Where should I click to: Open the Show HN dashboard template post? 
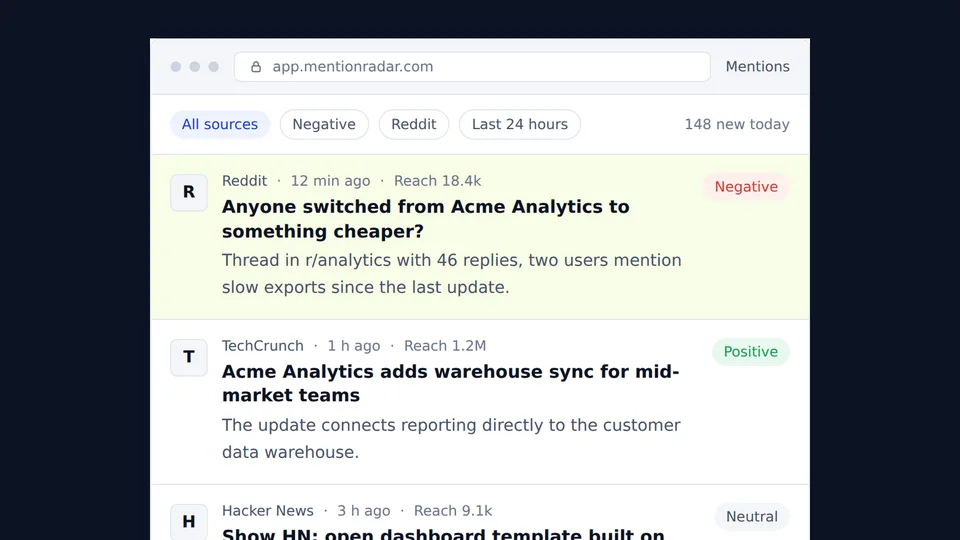pyautogui.click(x=443, y=533)
